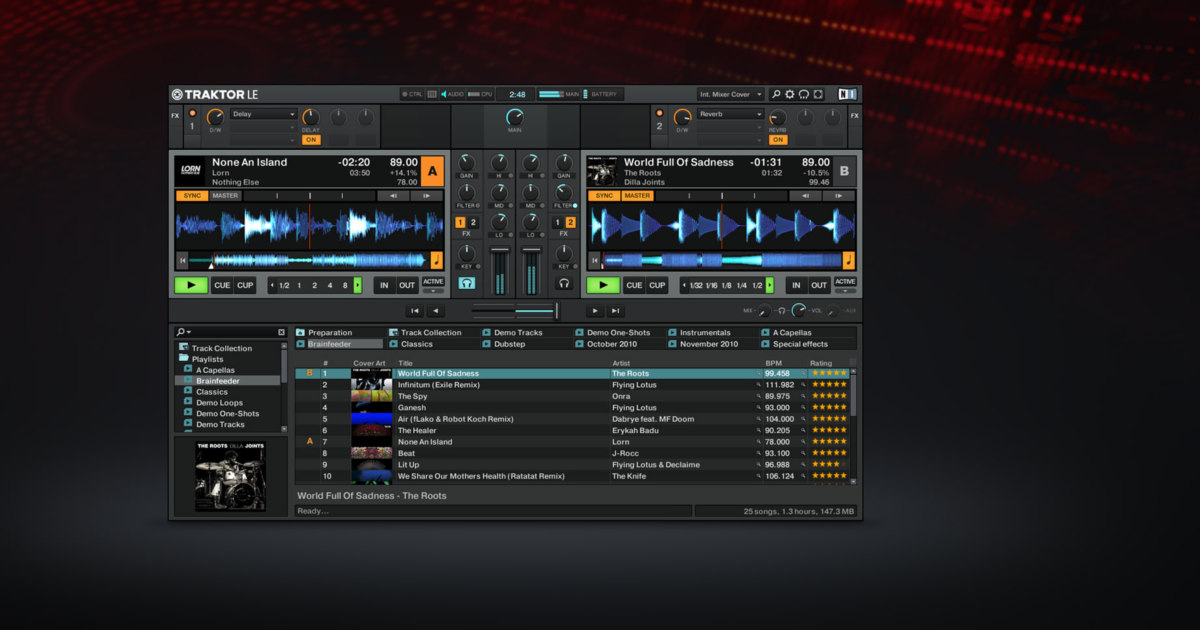Screen dimensions: 1200x630
Task: Click the OUT loop button on Deck B
Action: click(819, 285)
